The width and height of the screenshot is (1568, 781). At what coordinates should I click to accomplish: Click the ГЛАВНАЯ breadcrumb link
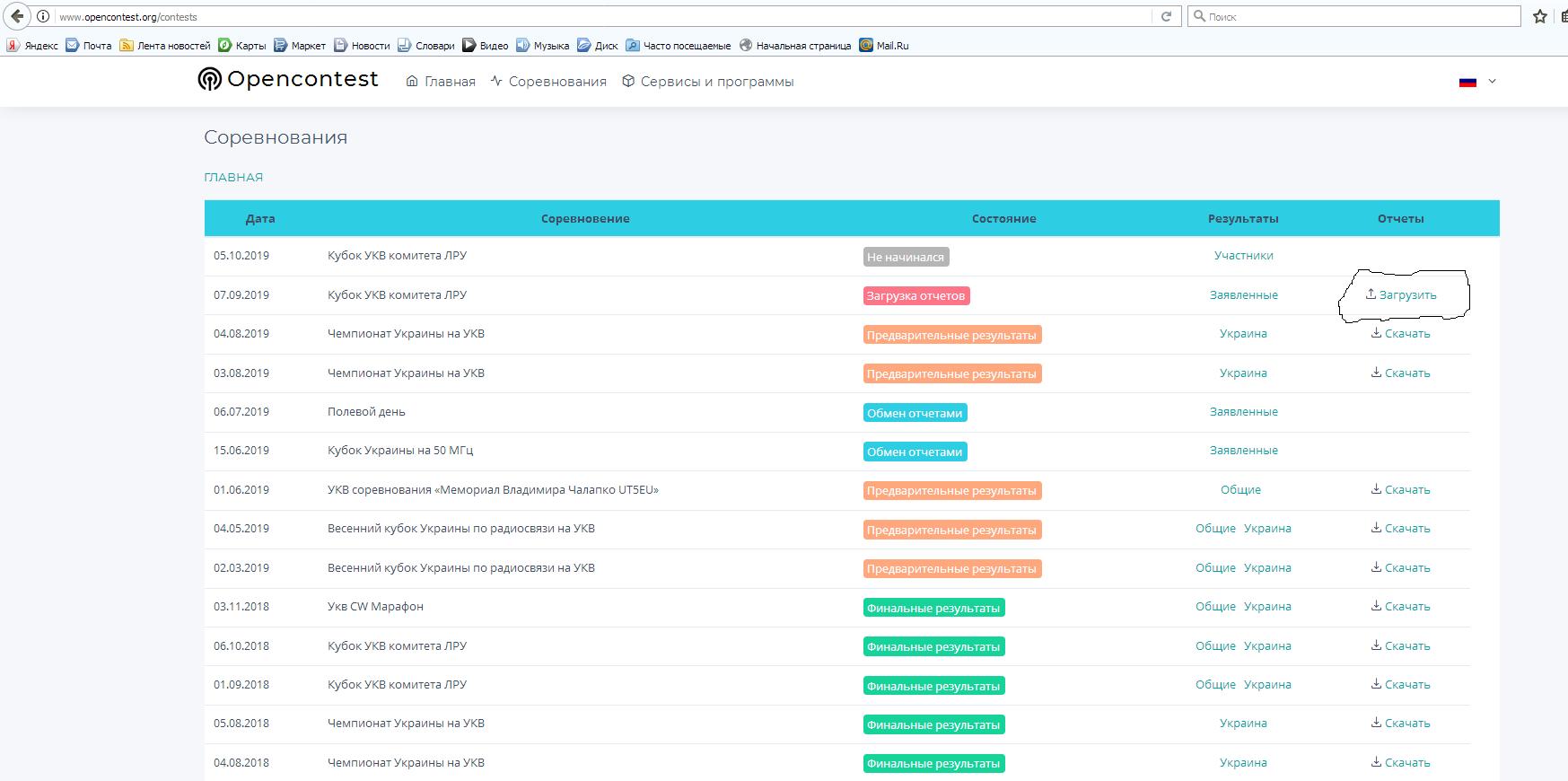pyautogui.click(x=233, y=178)
